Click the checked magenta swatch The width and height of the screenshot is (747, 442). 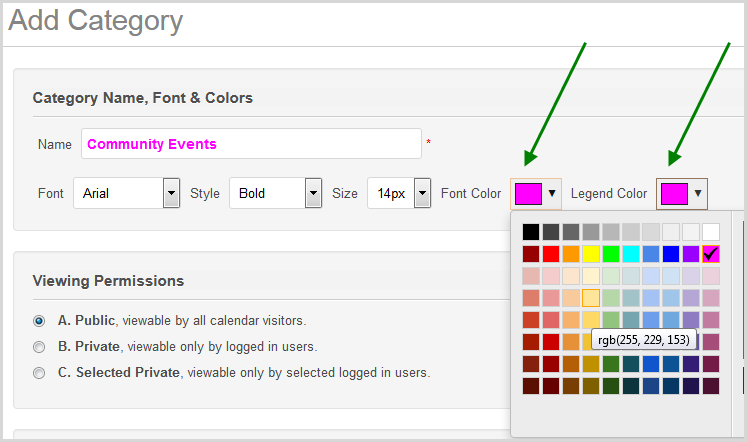click(711, 254)
